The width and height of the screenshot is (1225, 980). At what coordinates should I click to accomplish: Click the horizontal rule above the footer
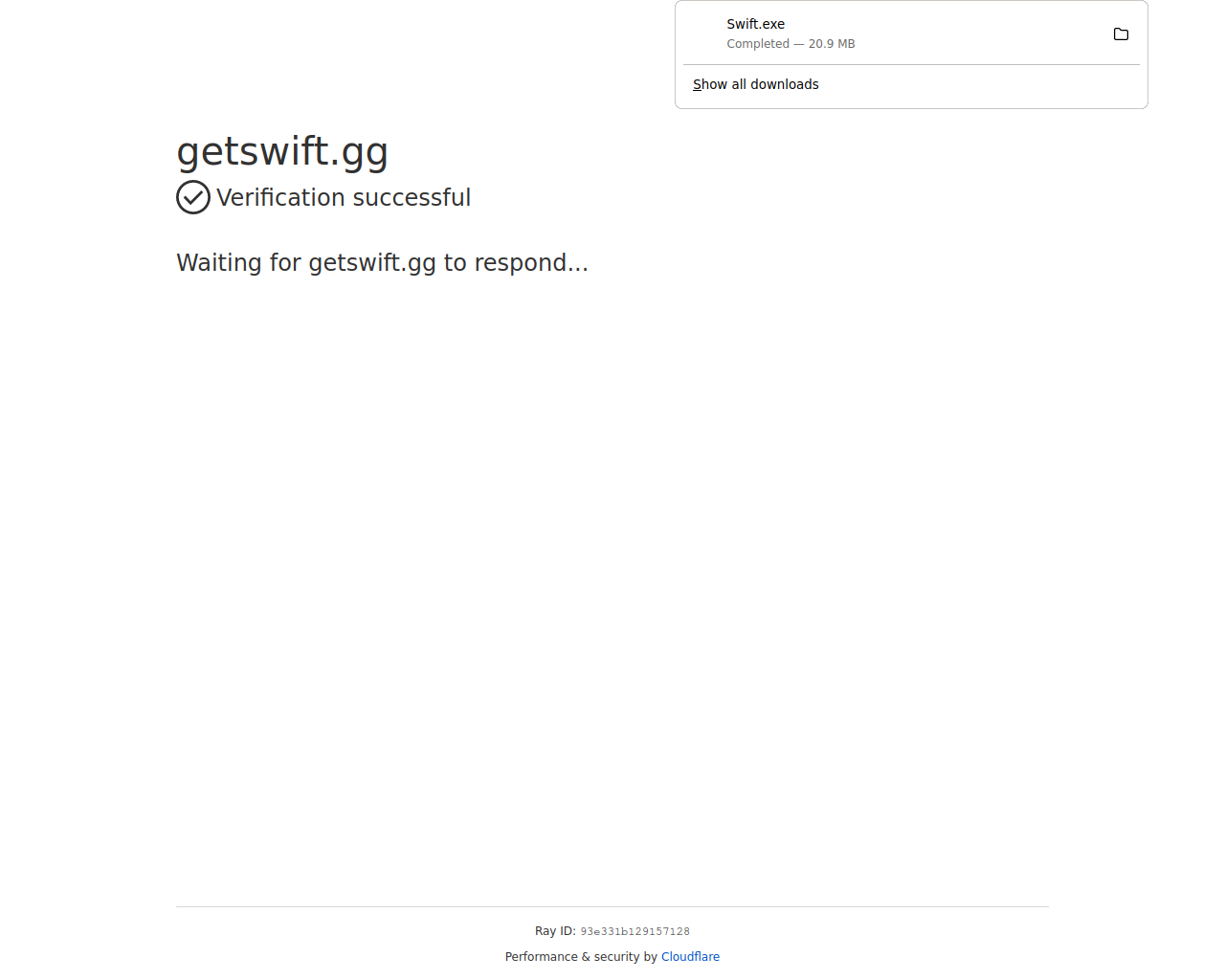pos(612,906)
